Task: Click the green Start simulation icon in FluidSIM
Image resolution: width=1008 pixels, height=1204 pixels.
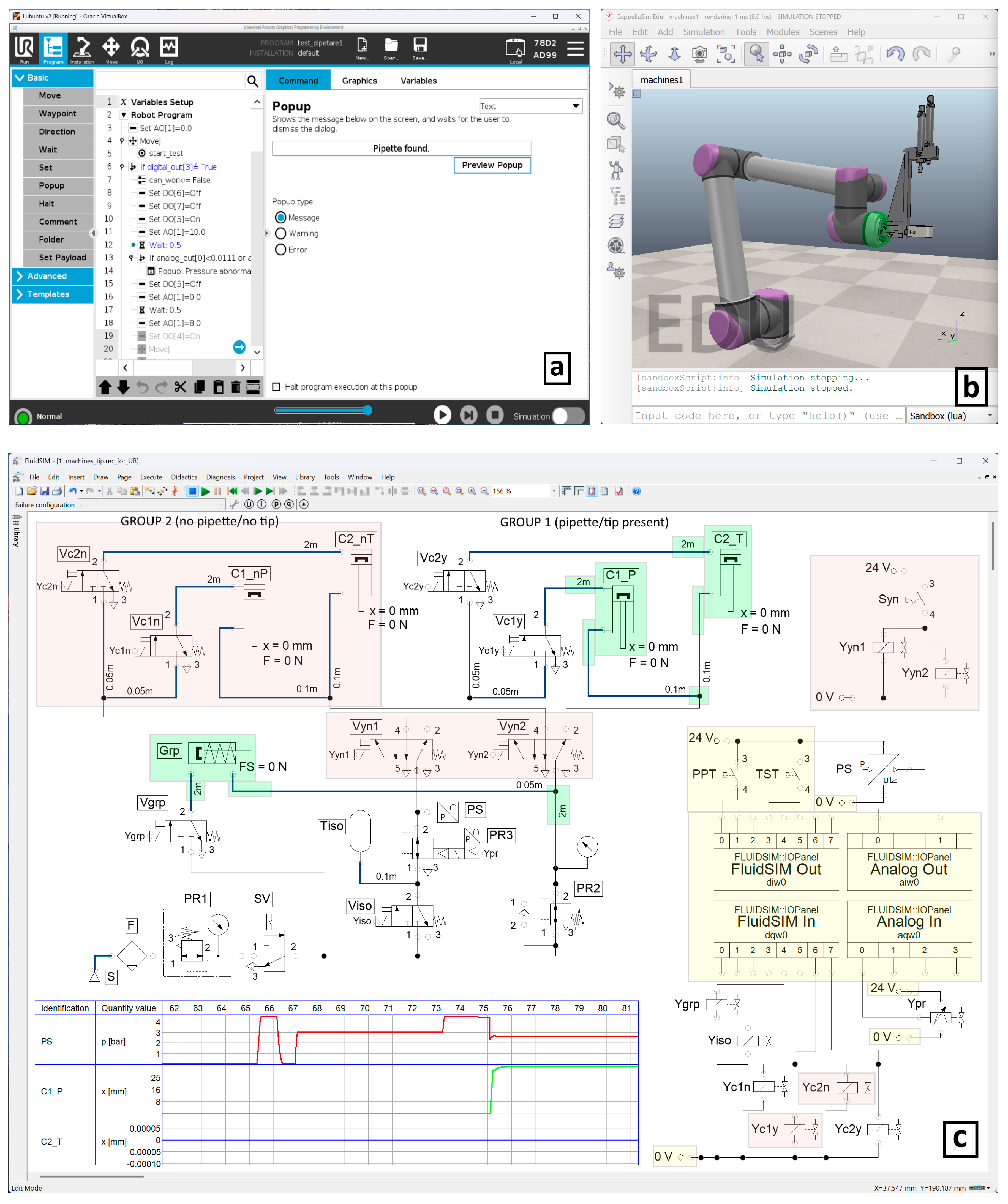Action: (x=205, y=491)
